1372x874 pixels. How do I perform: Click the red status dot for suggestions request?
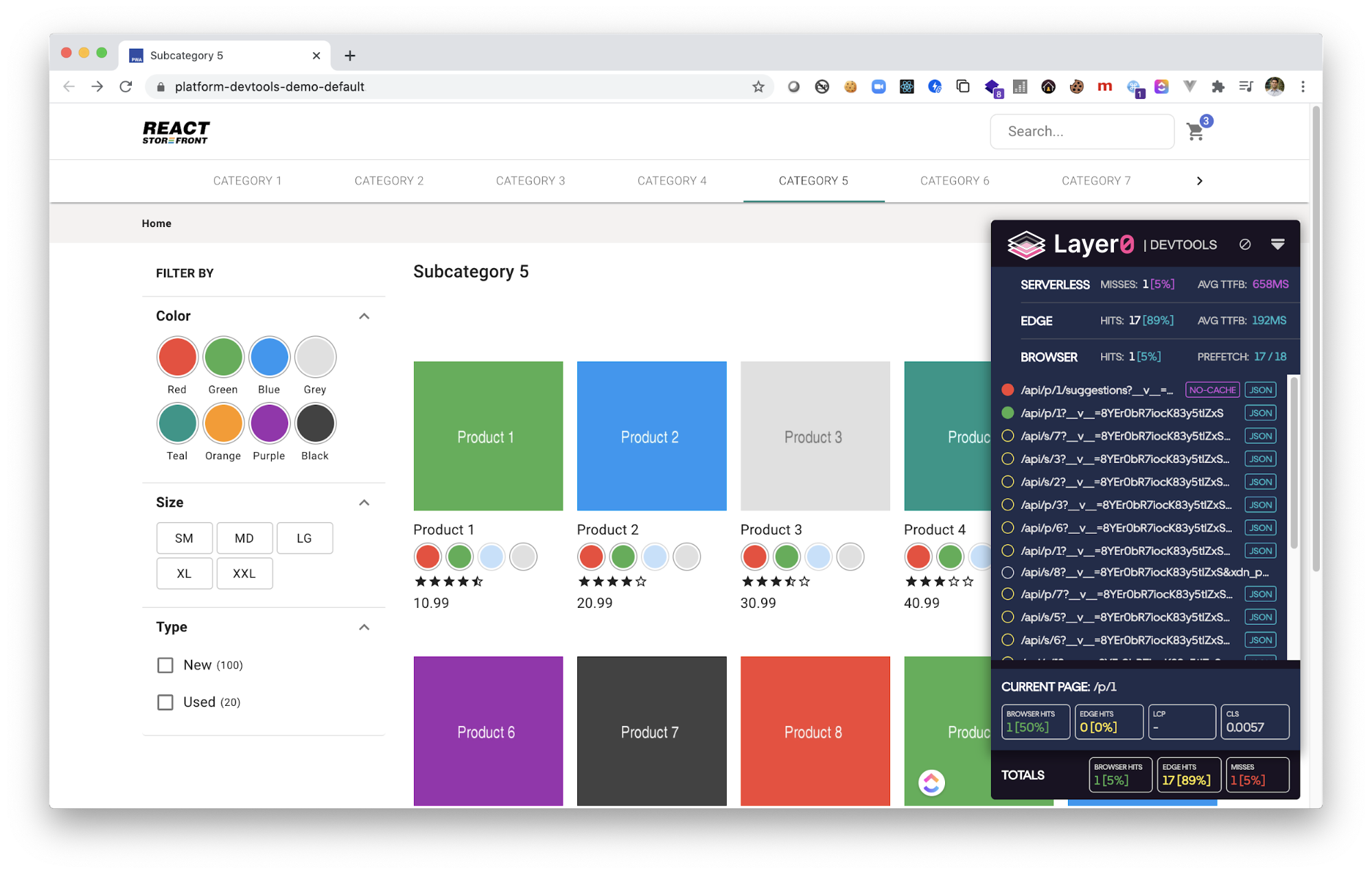point(1008,390)
